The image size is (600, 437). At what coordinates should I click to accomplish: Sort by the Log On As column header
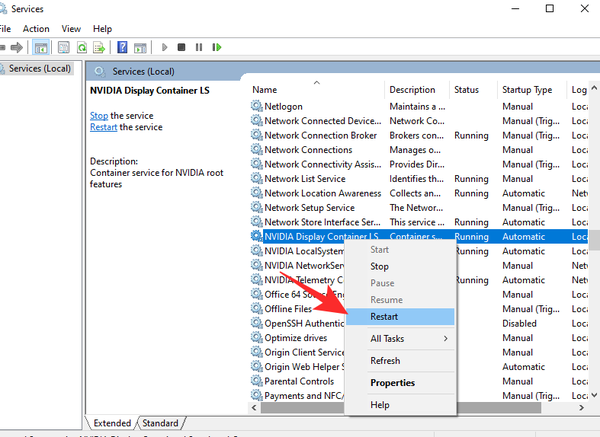coord(579,90)
